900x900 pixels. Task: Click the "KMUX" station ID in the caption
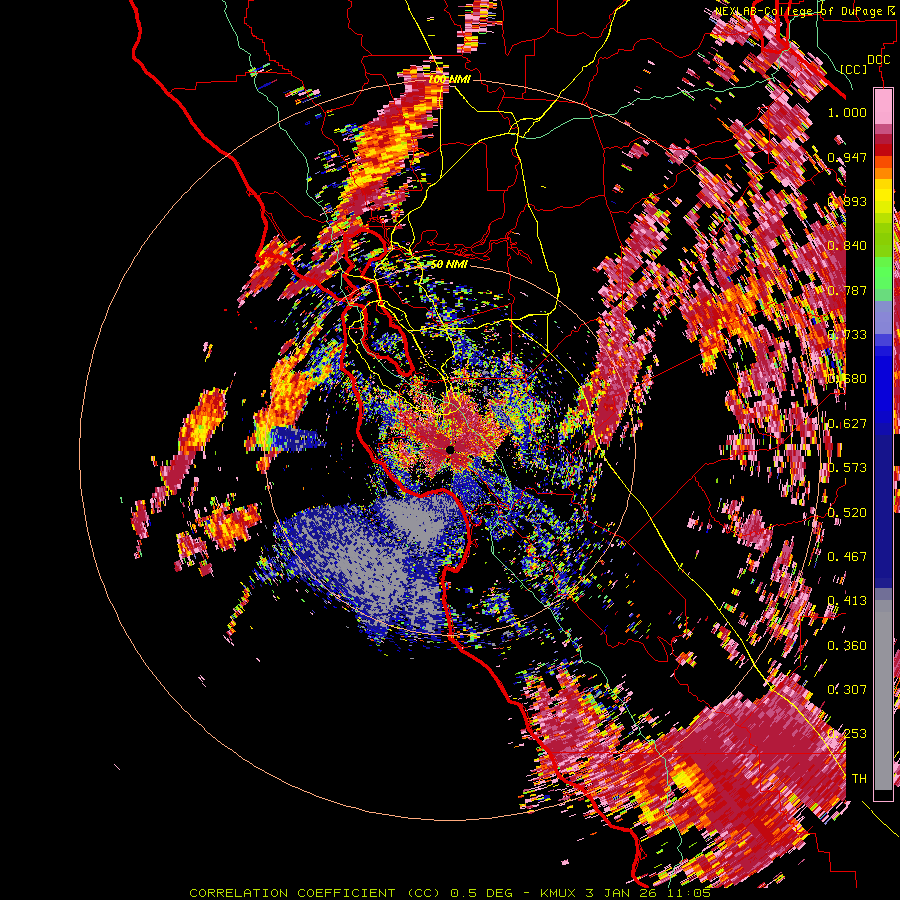pos(557,893)
